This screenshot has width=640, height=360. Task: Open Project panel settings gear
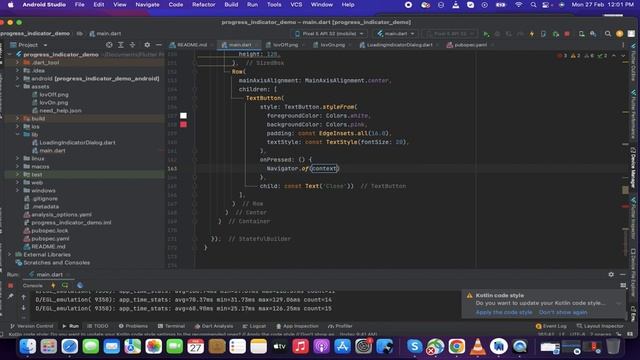147,45
